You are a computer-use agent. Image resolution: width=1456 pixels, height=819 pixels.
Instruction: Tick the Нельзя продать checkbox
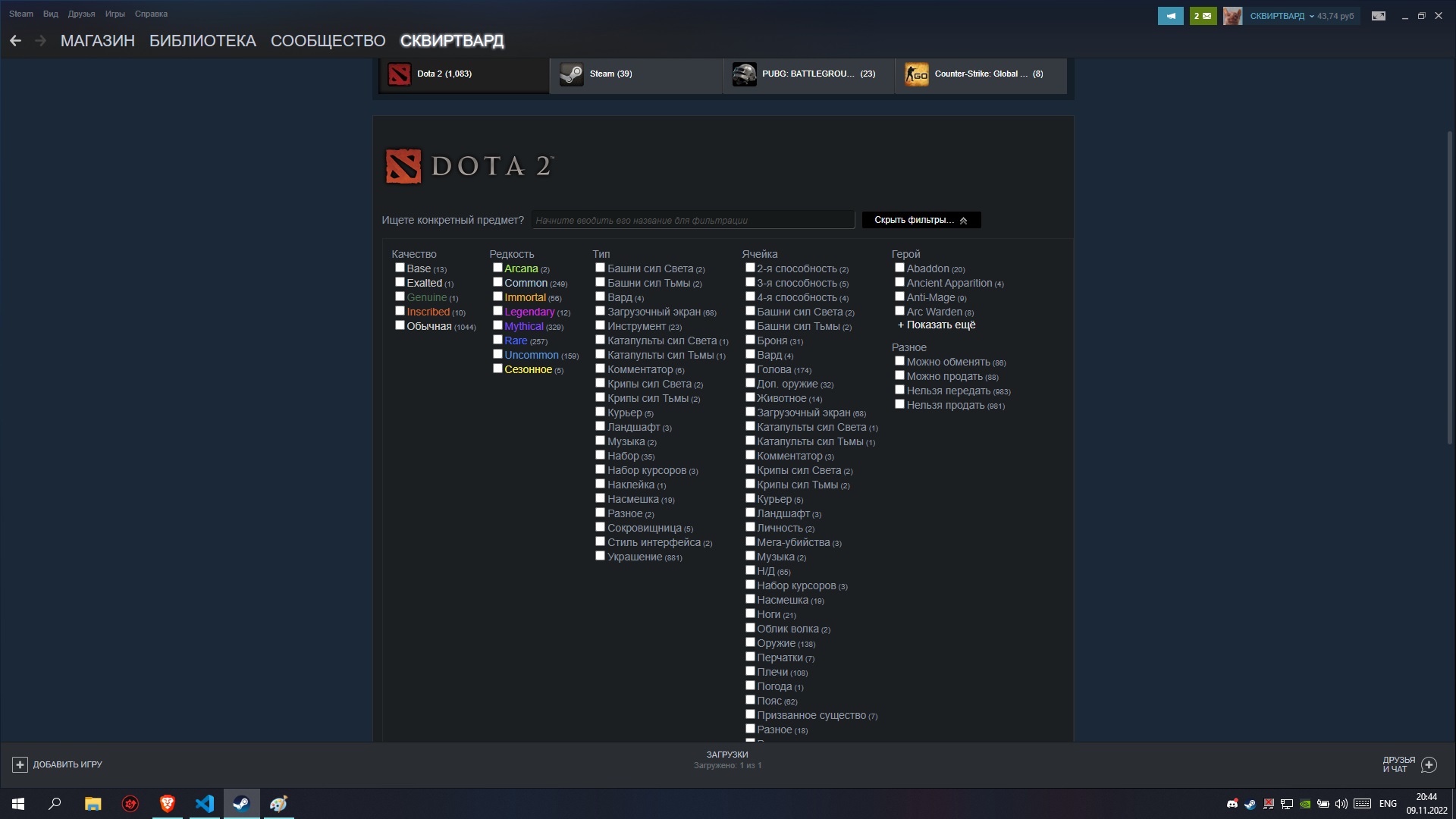[x=899, y=404]
